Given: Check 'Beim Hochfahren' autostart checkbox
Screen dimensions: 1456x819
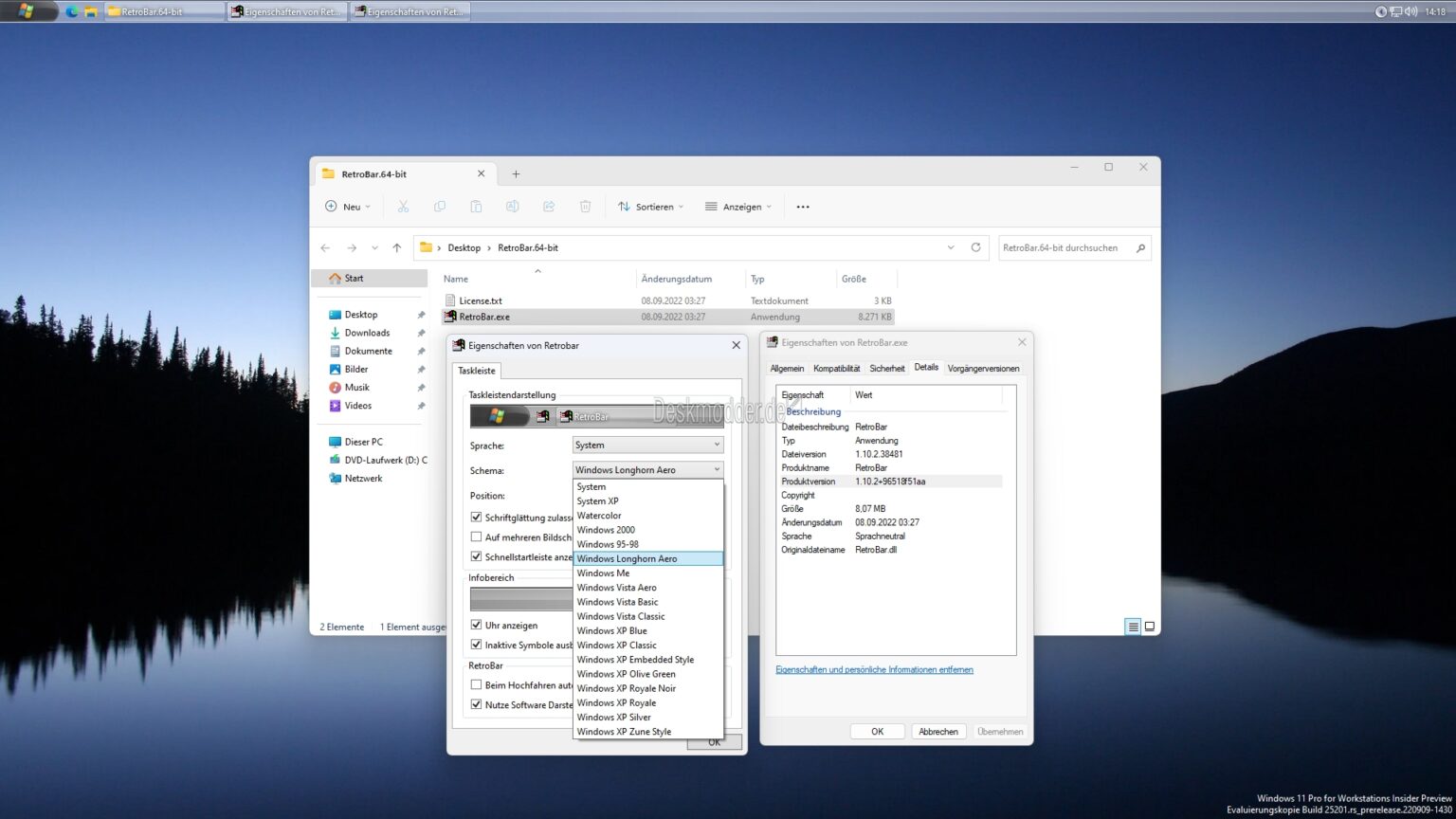Looking at the screenshot, I should click(x=476, y=684).
